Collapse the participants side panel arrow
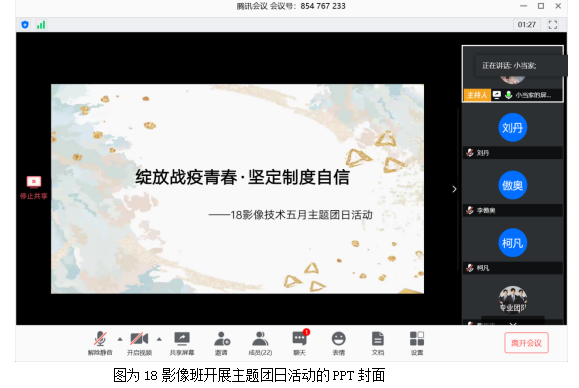579x388 pixels. (x=454, y=189)
